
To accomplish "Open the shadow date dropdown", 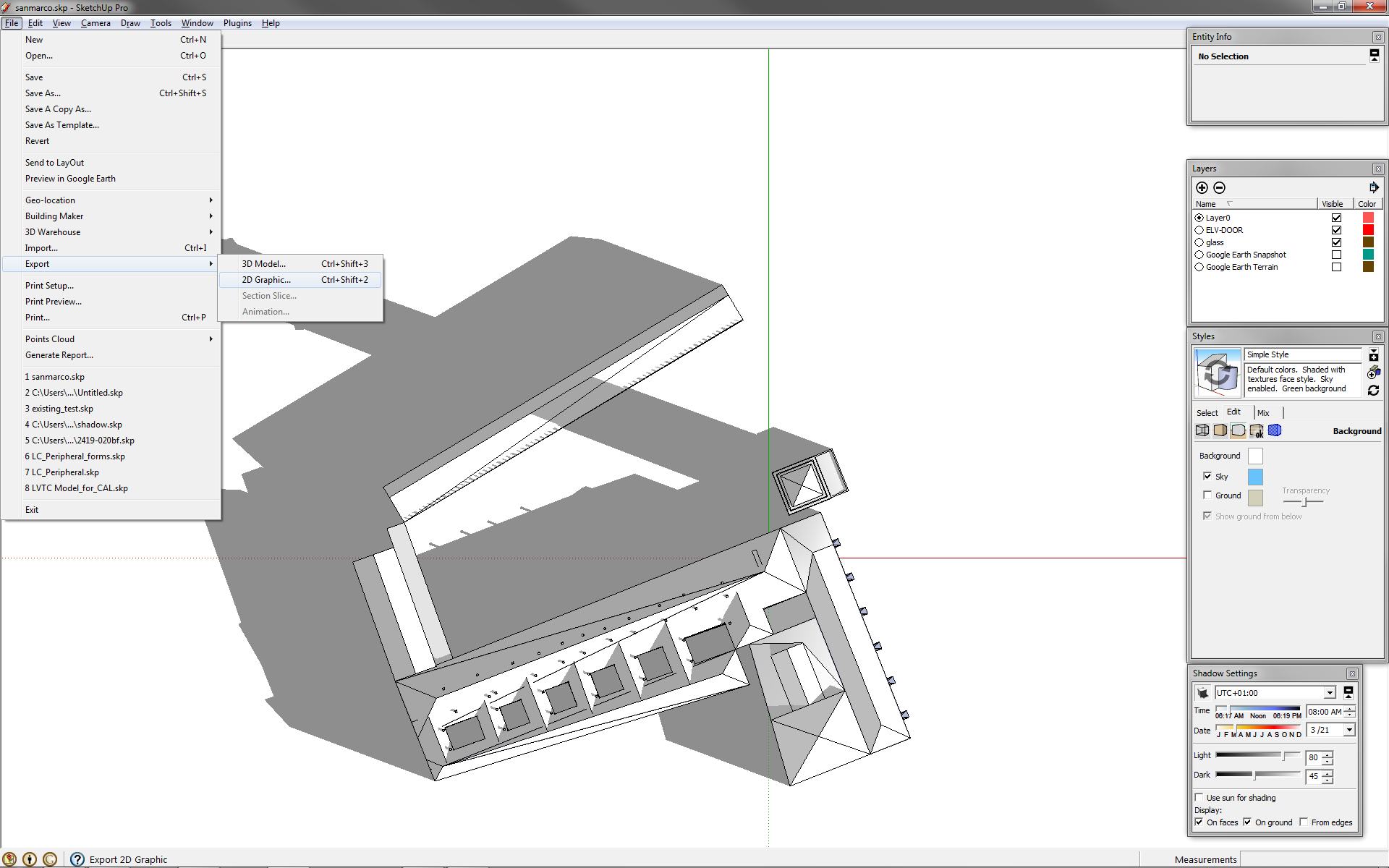I will pos(1348,731).
